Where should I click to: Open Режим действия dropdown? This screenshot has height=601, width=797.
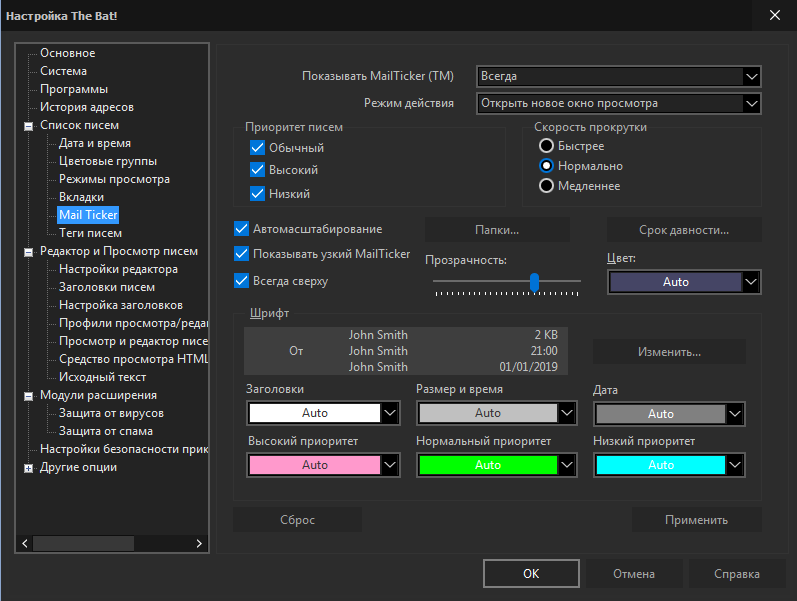point(619,103)
